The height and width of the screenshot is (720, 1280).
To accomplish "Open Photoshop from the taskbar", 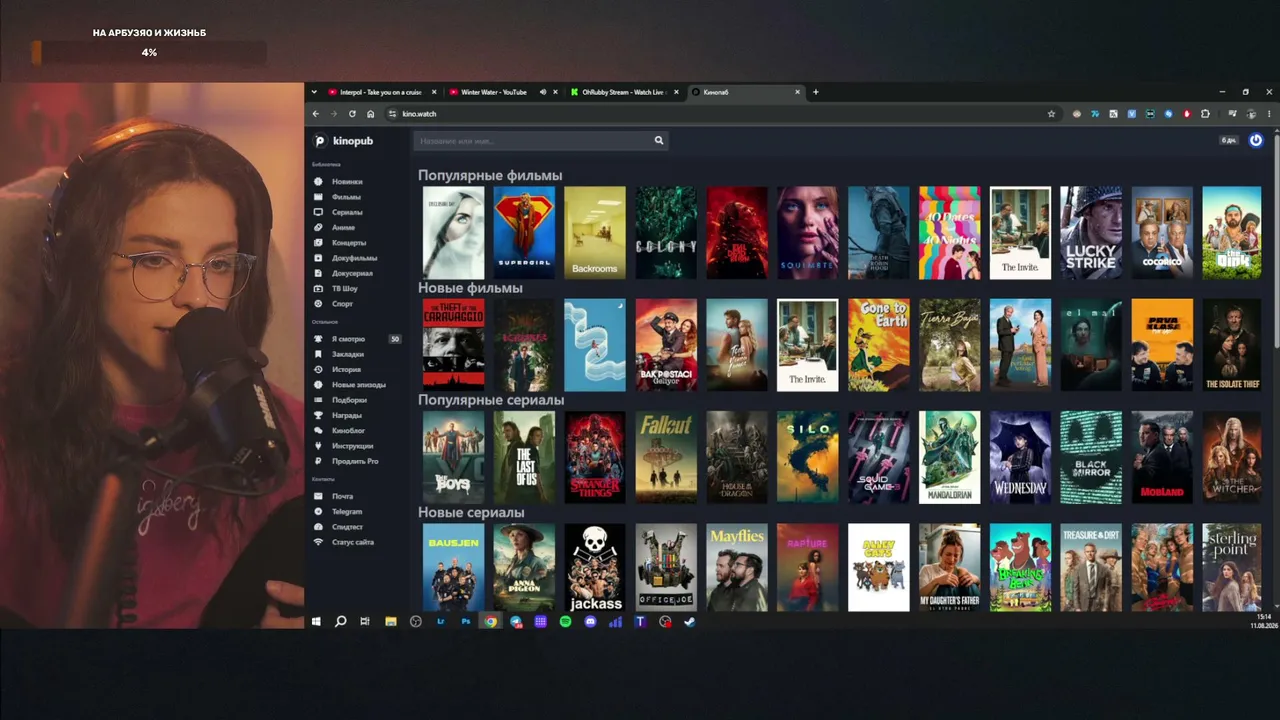I will [466, 622].
